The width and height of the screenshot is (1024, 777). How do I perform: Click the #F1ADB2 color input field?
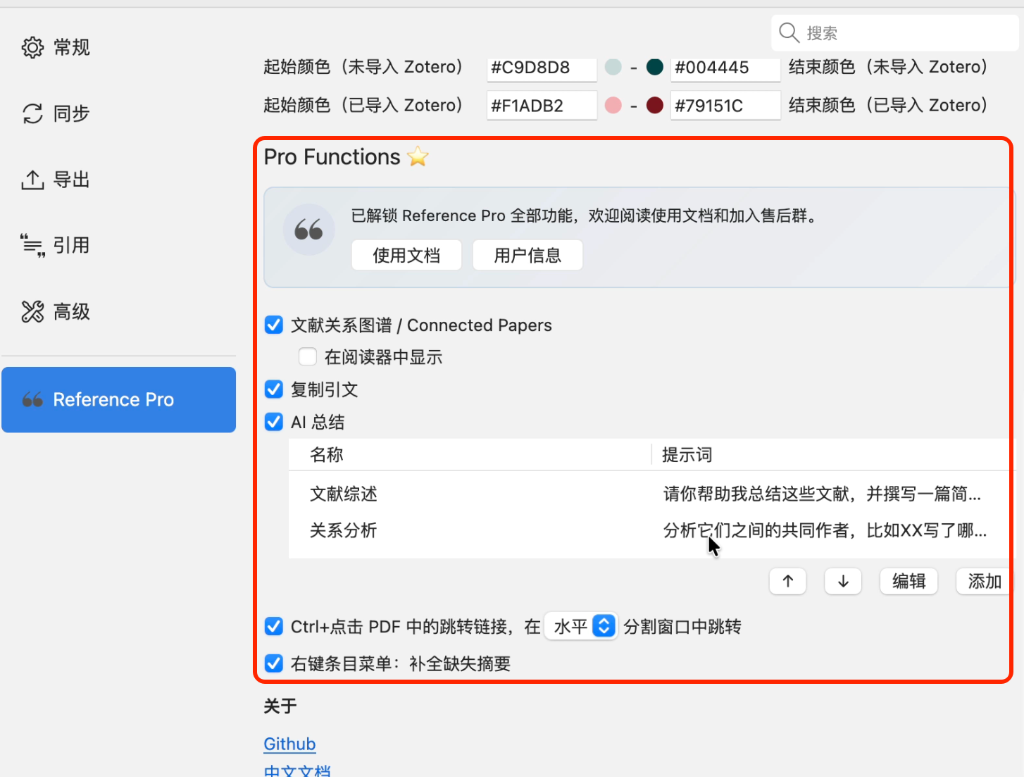click(541, 106)
